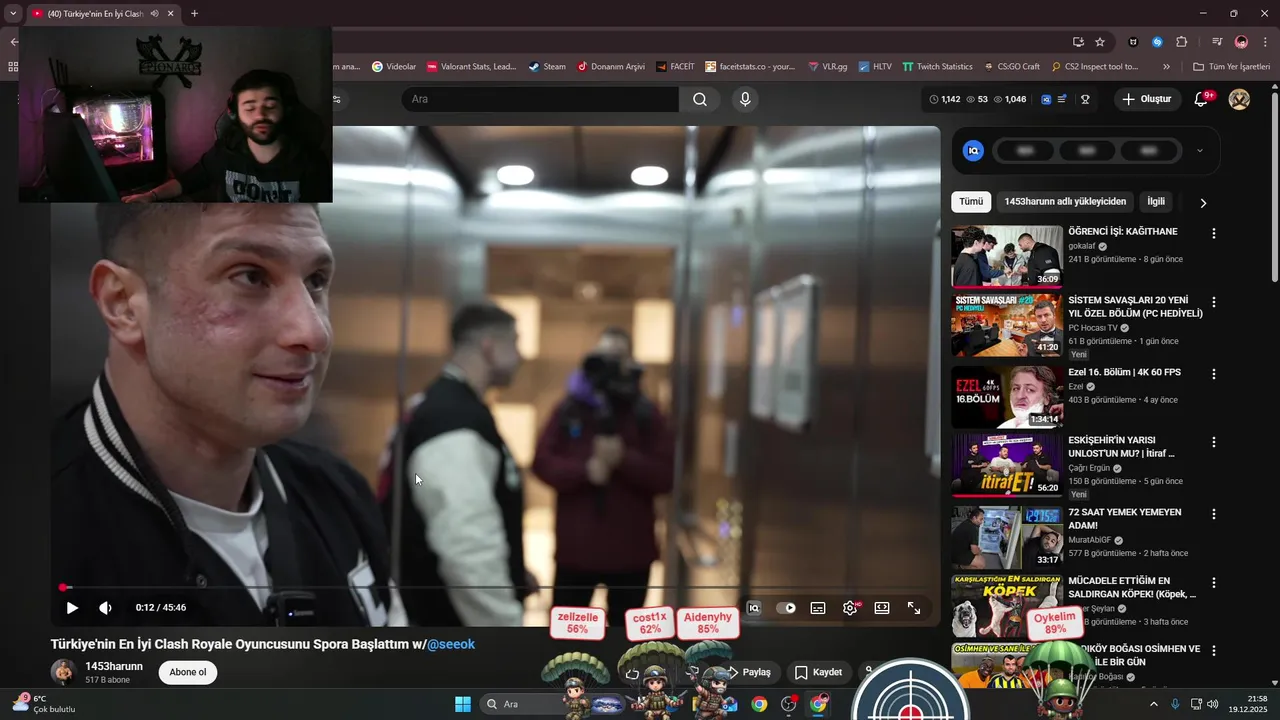Open the Steam bookmark

coord(547,67)
